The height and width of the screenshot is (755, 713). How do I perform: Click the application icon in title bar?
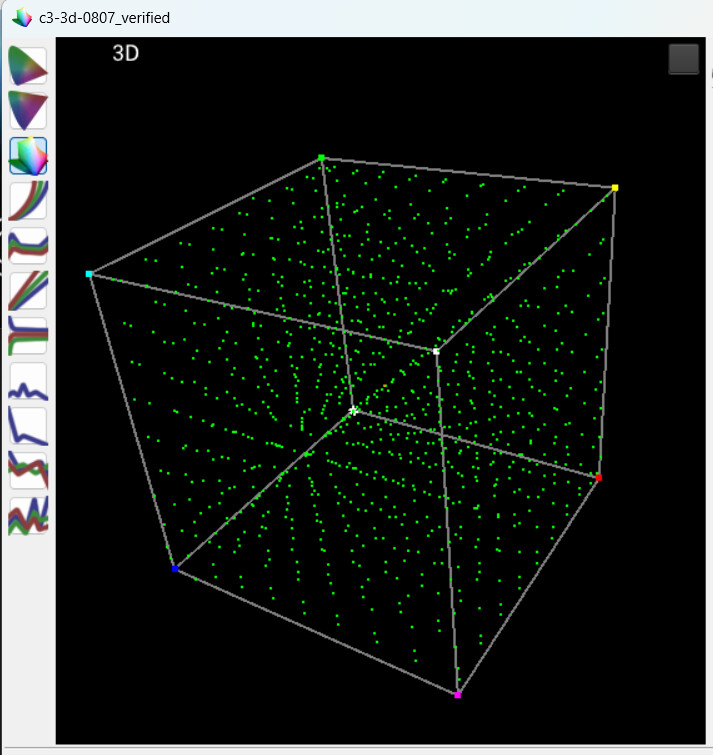coord(22,18)
